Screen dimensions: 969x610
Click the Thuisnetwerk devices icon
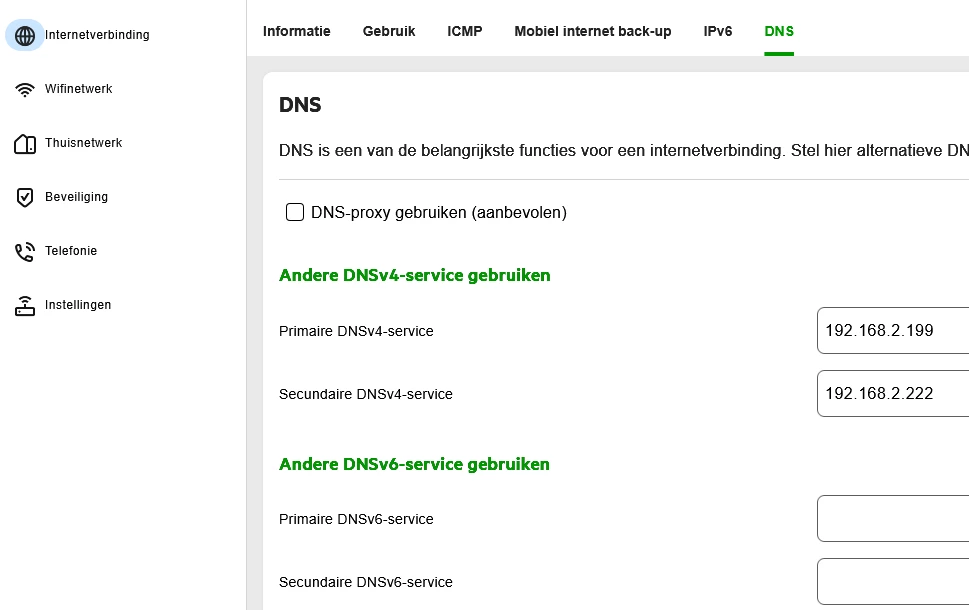[25, 144]
